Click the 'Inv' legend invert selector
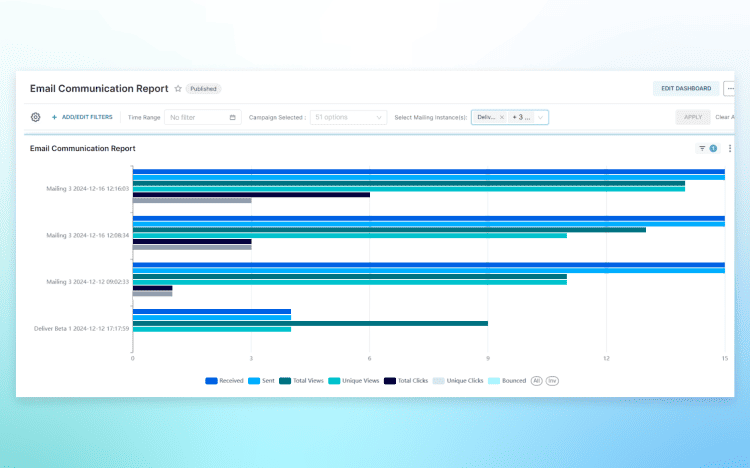Screen dimensions: 750x468 pos(552,381)
